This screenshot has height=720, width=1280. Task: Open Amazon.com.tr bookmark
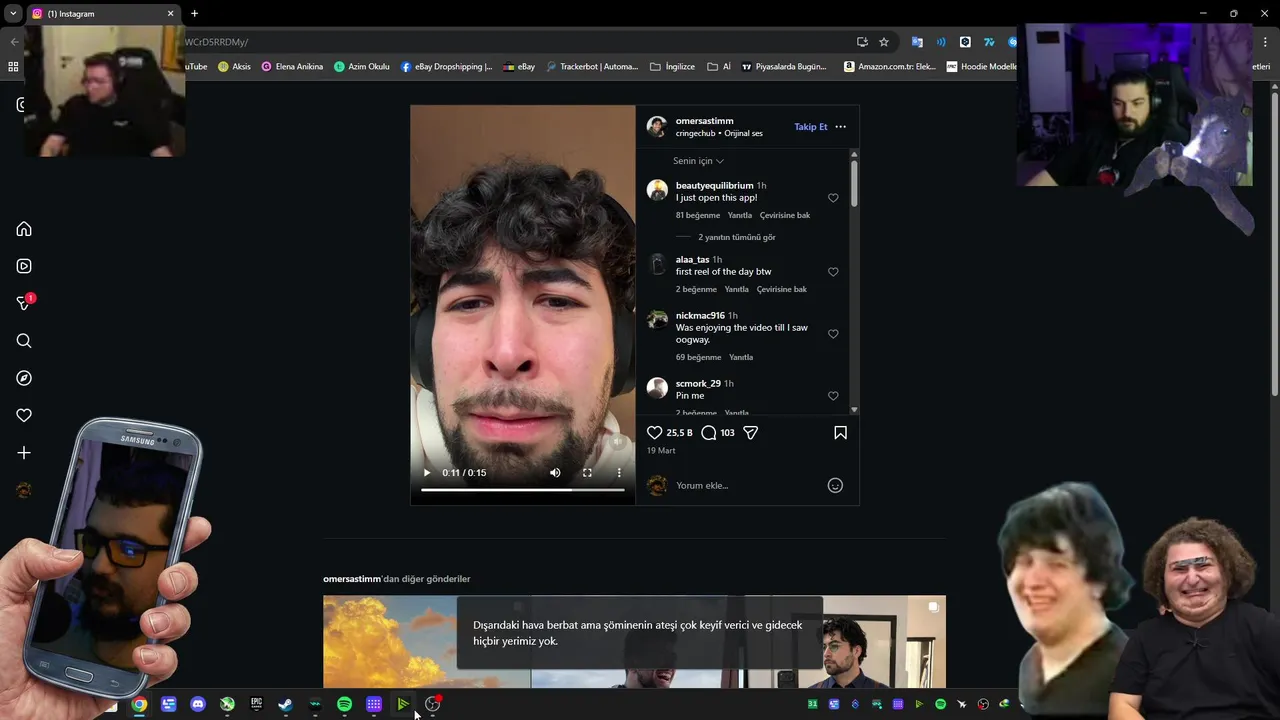coord(890,67)
